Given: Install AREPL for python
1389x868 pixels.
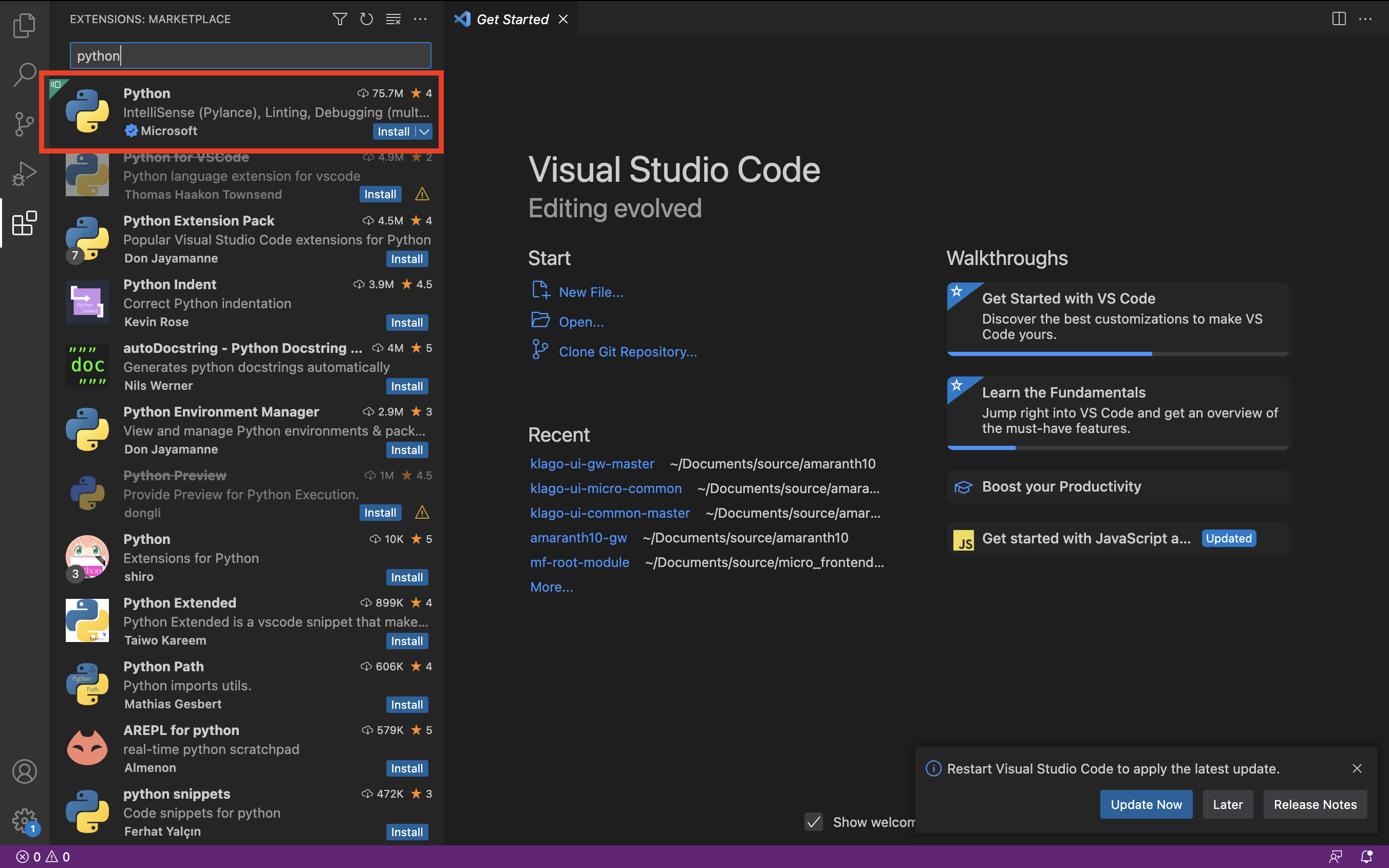Looking at the screenshot, I should pos(407,769).
